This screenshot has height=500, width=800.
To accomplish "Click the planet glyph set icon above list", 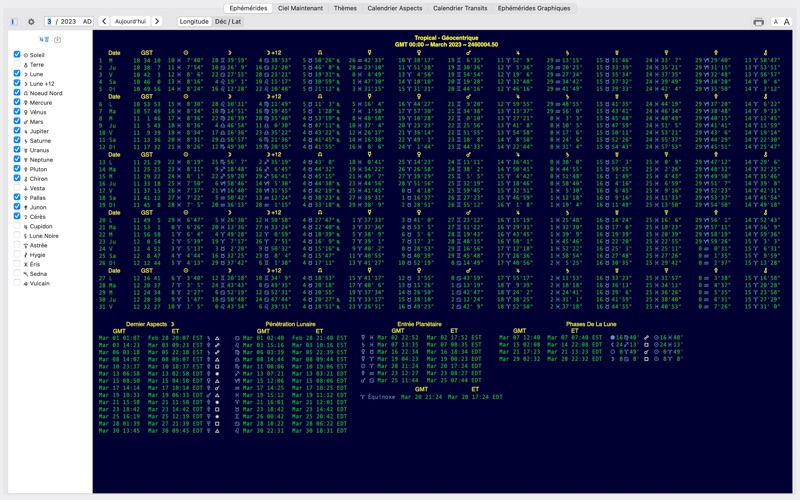I will [x=43, y=39].
